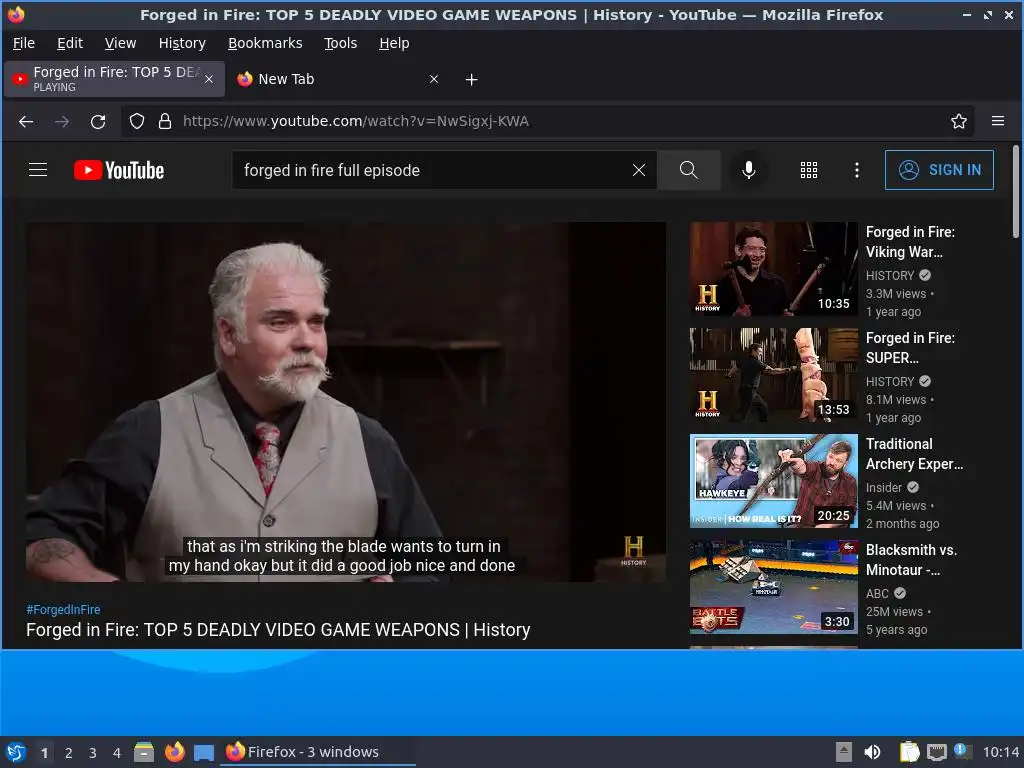Launch Firefox from taskbar quick launcher
This screenshot has height=768, width=1024.
pos(174,752)
